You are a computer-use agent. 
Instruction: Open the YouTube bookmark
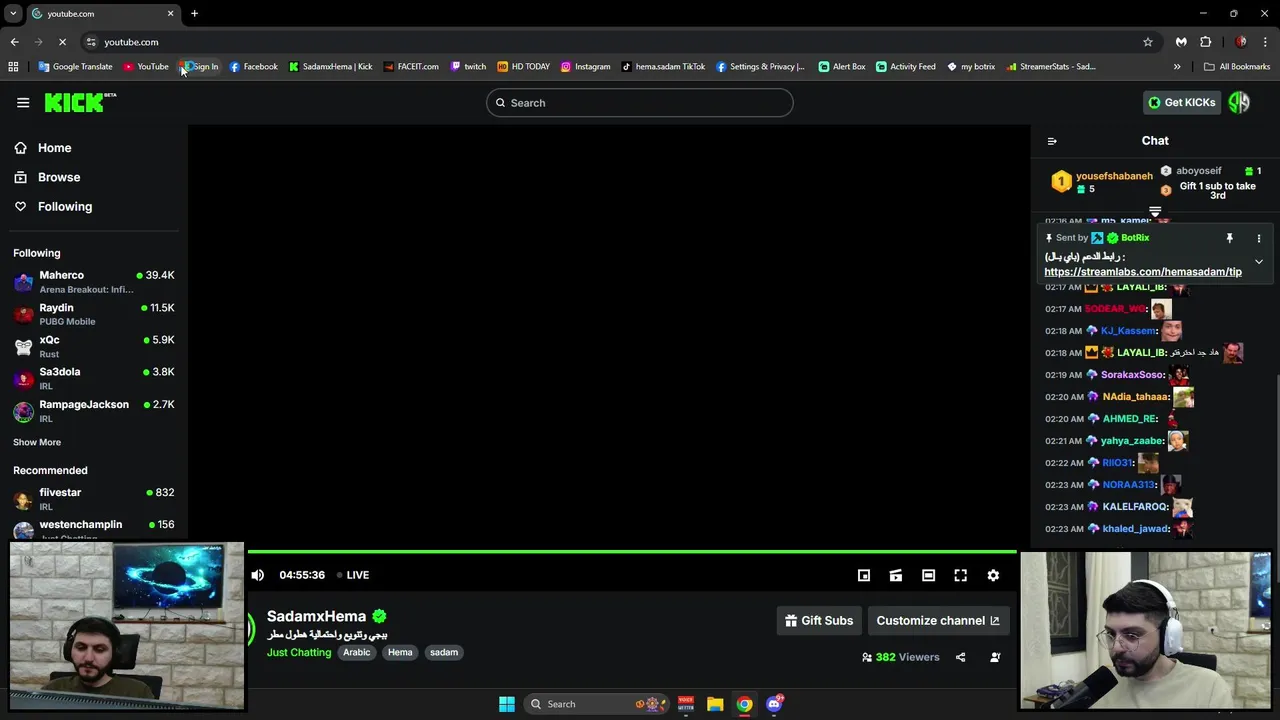[x=146, y=67]
